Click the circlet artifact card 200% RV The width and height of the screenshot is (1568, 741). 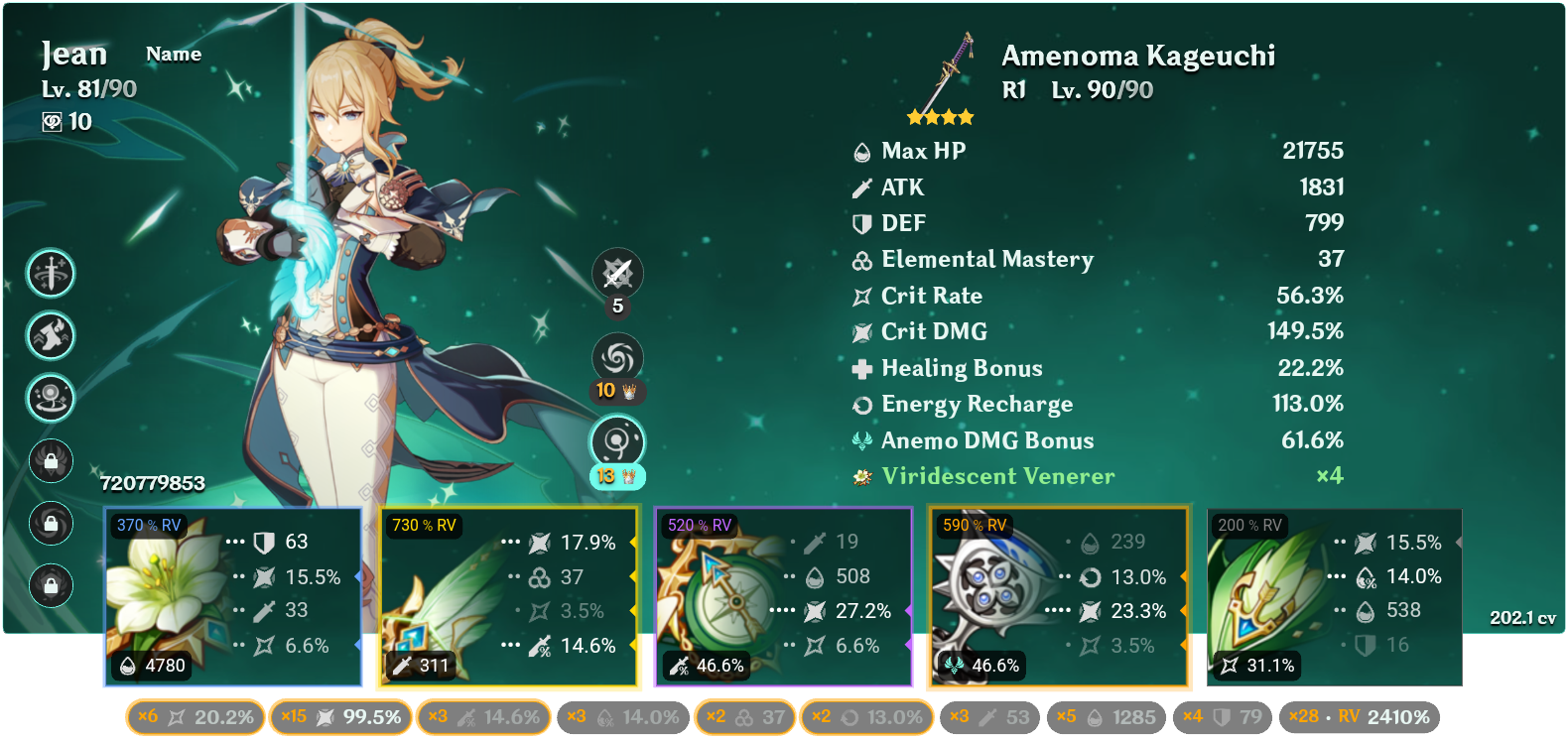pos(1335,597)
